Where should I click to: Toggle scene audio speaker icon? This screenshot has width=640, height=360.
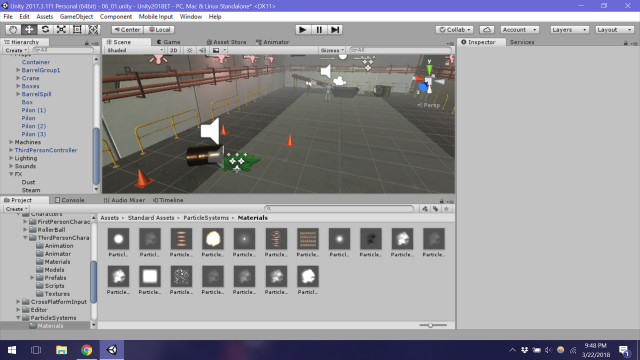[202, 50]
